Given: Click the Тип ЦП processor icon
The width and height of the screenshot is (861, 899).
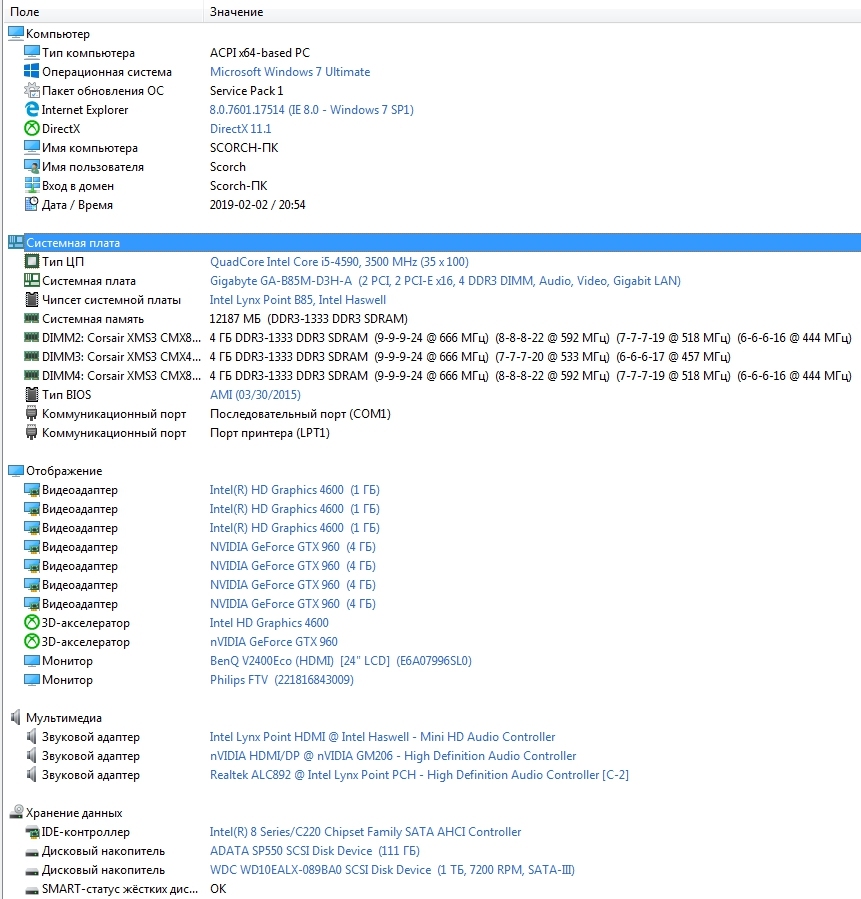Looking at the screenshot, I should [32, 261].
